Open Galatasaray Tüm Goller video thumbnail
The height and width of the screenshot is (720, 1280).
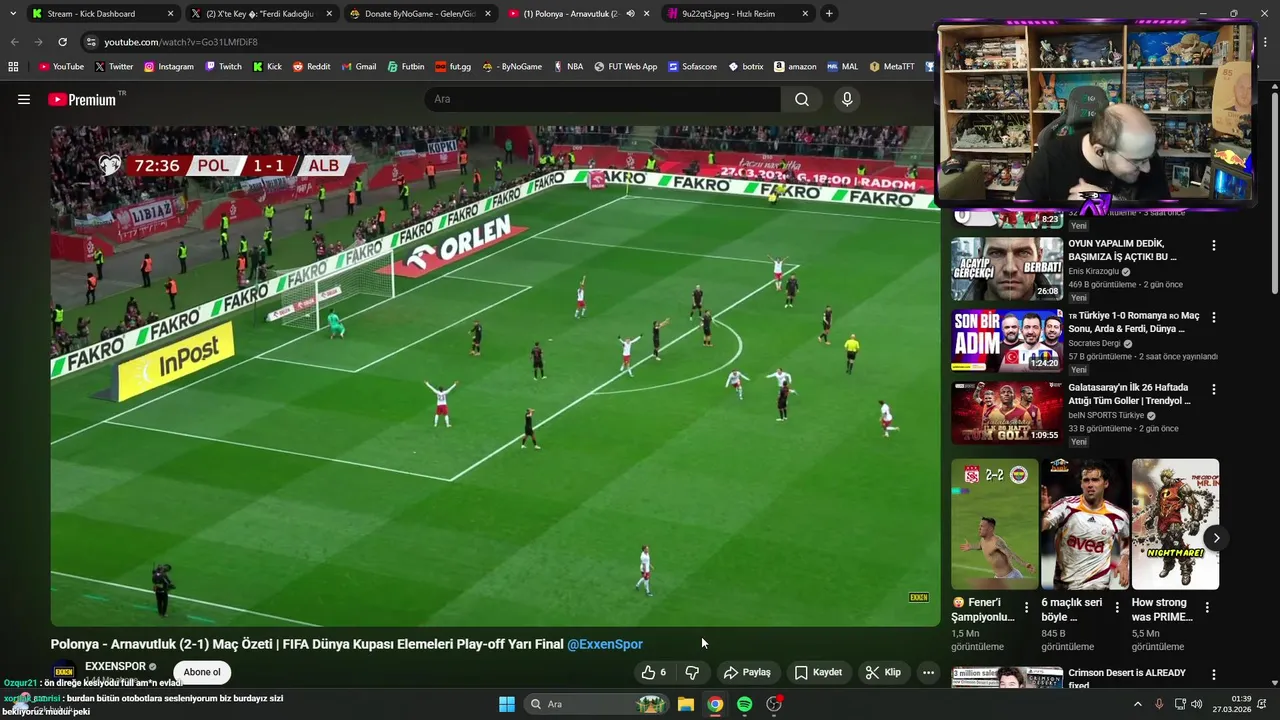[1007, 413]
